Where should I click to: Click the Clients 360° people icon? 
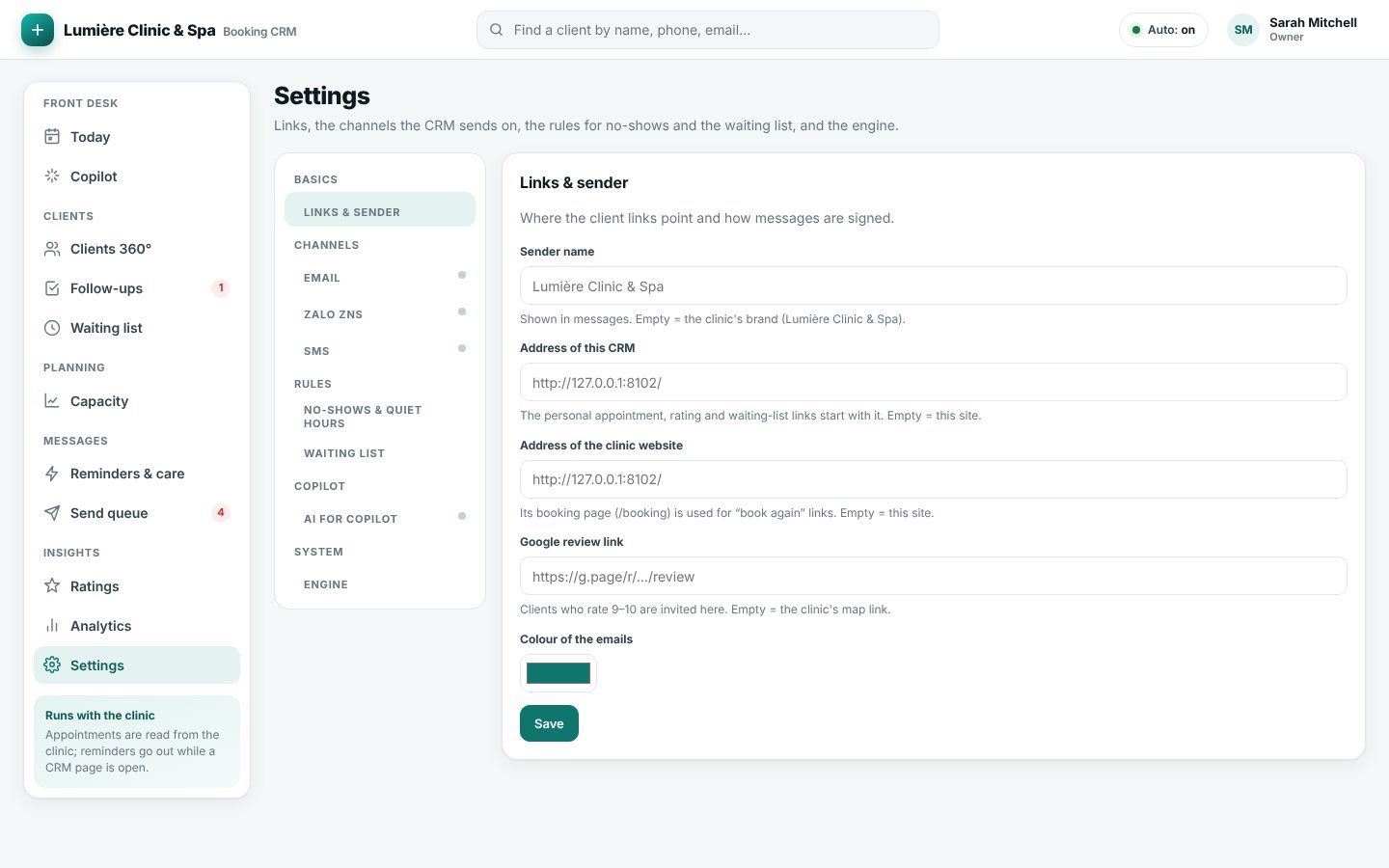tap(52, 249)
